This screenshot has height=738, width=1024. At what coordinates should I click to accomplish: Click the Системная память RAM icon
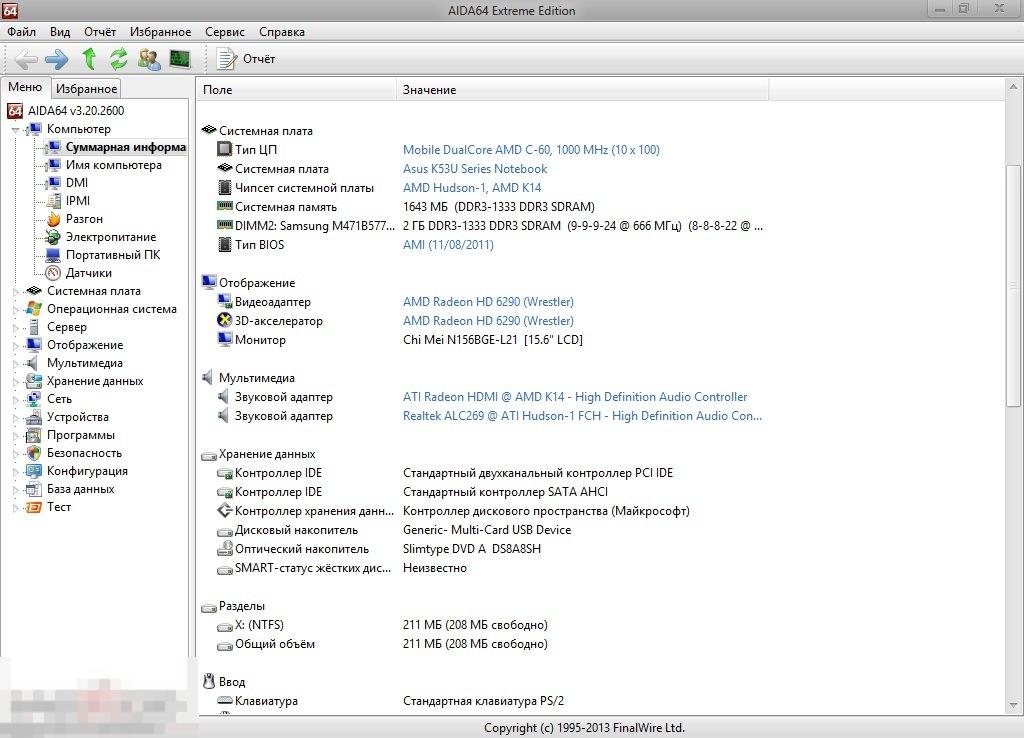click(x=225, y=206)
